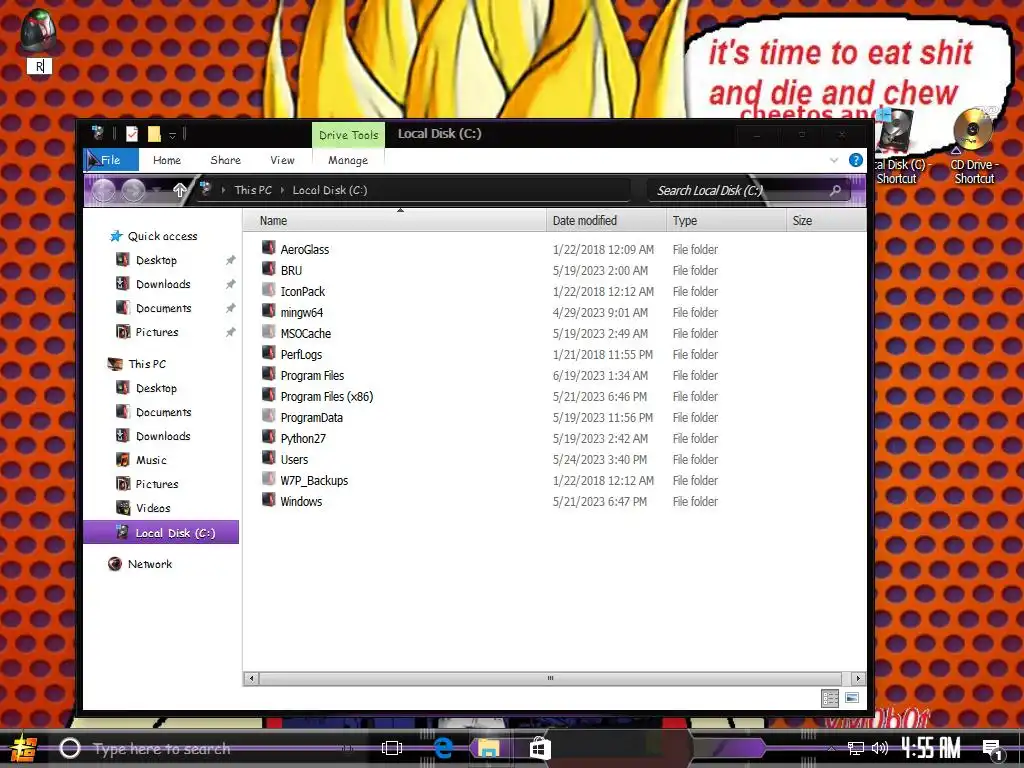The height and width of the screenshot is (768, 1024).
Task: Open the Manage ribbon tab
Action: [x=348, y=160]
